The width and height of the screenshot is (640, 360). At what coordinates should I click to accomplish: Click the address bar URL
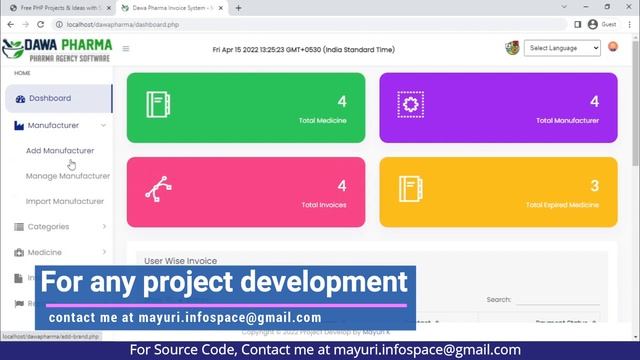123,24
